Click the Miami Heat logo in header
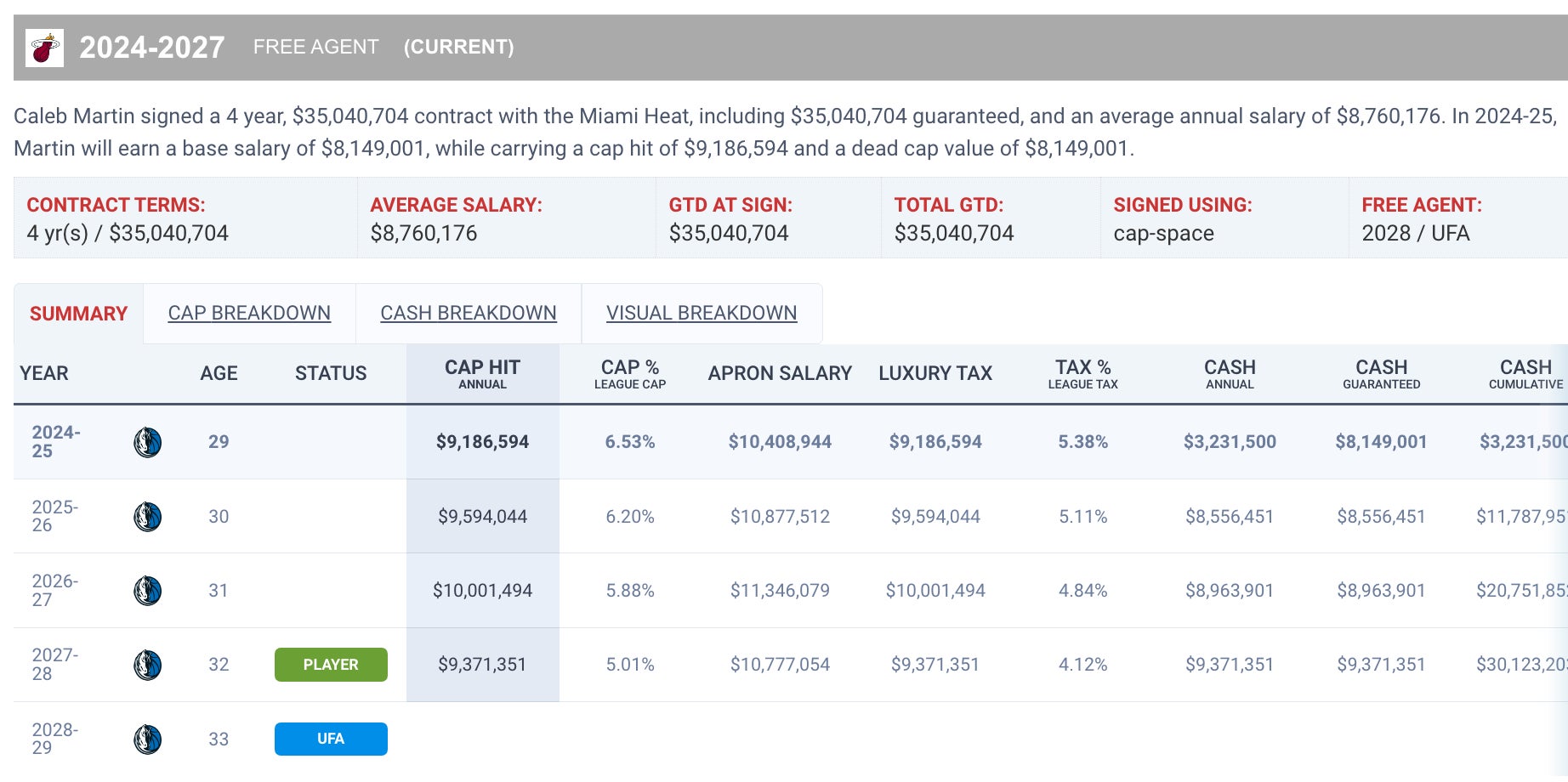Viewport: 1568px width, 782px height. (x=44, y=48)
